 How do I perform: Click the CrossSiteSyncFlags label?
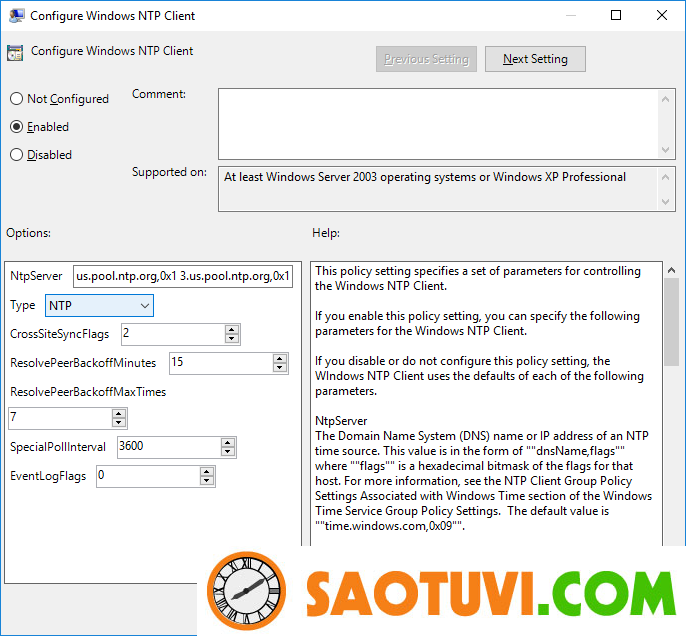coord(60,334)
